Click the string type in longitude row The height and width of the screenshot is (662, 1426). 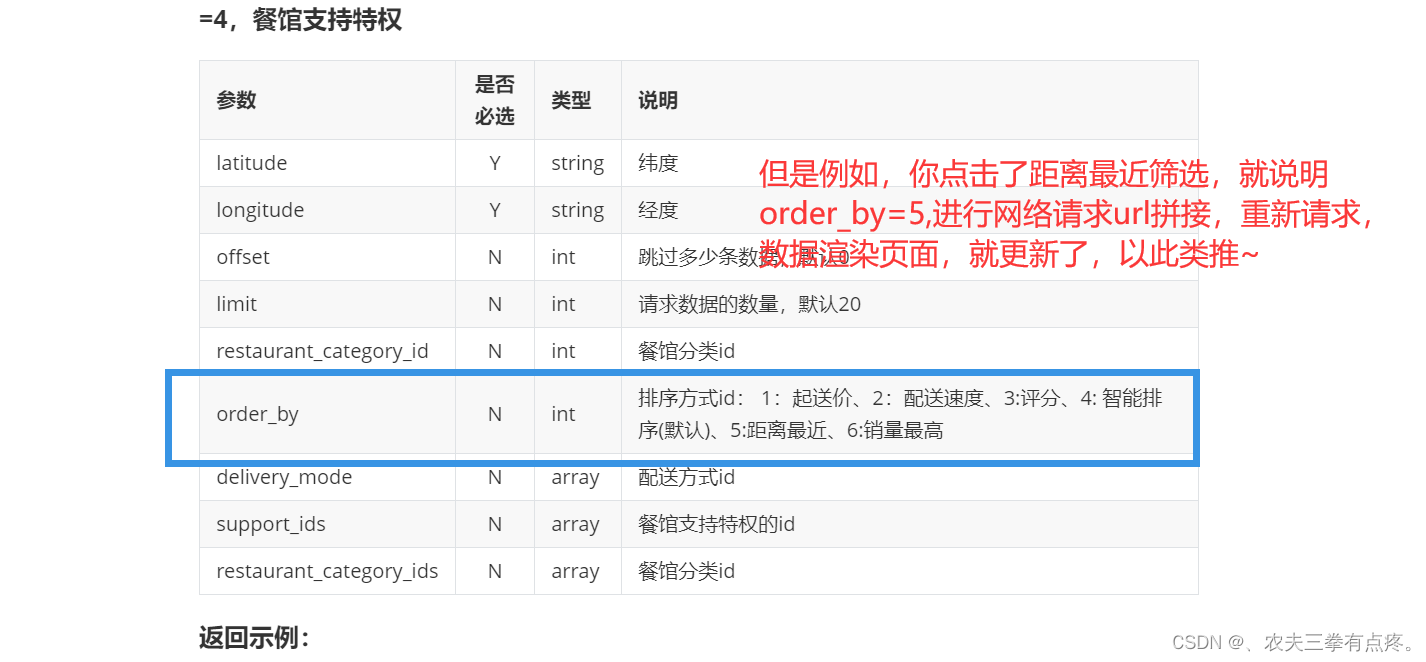click(x=577, y=210)
